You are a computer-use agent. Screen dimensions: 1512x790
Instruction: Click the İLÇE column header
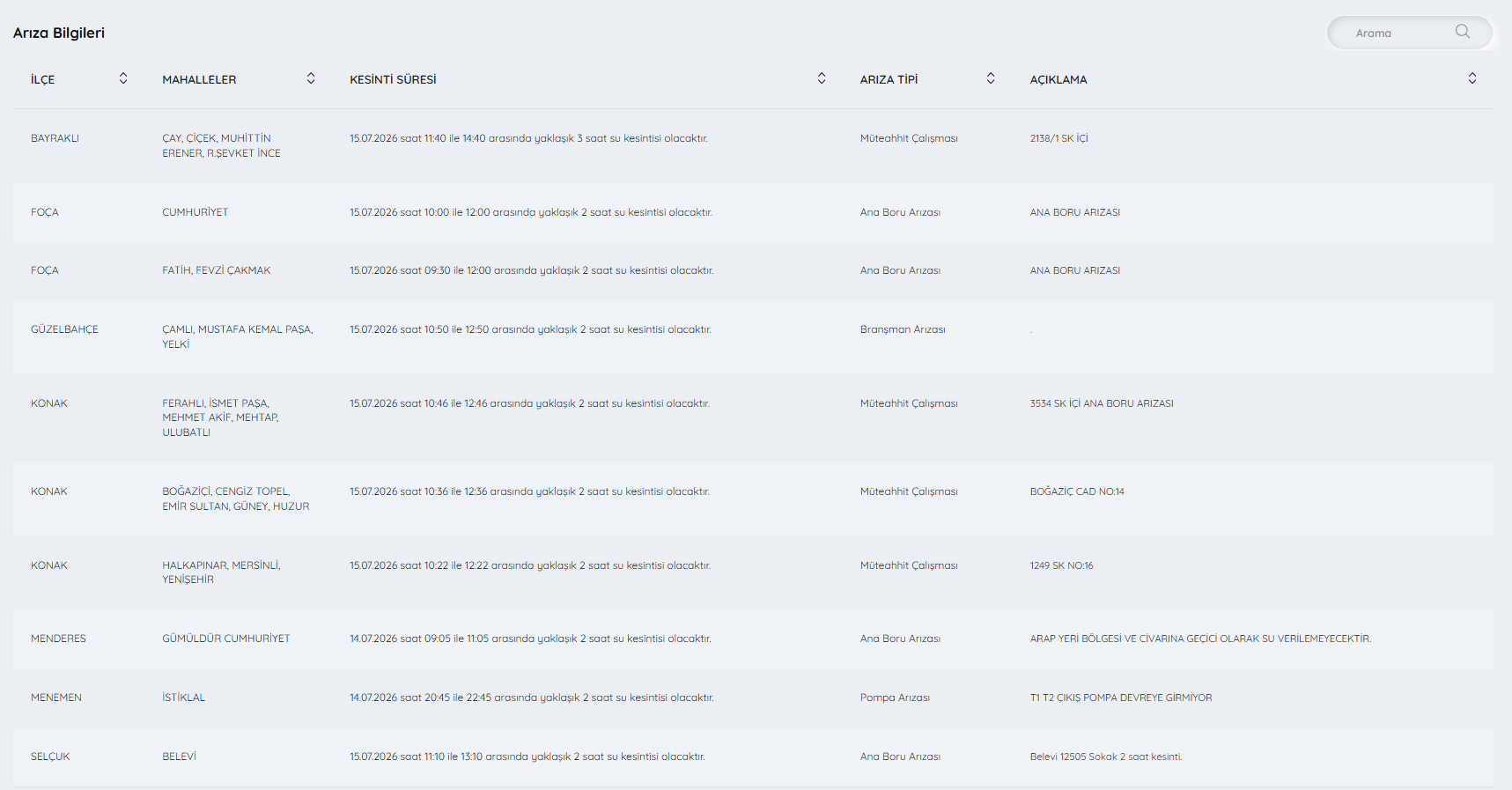click(x=43, y=79)
